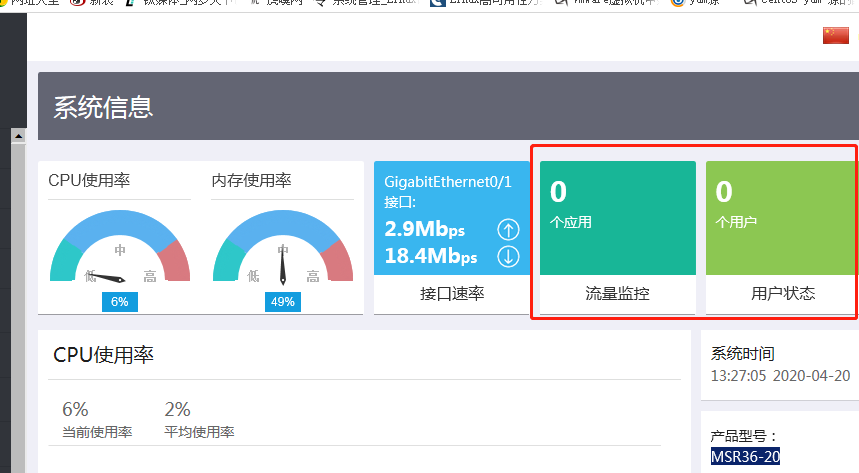Screen dimensions: 859x473
Task: Click the system time 13:27:05 2020-04-20
Action: [780, 376]
